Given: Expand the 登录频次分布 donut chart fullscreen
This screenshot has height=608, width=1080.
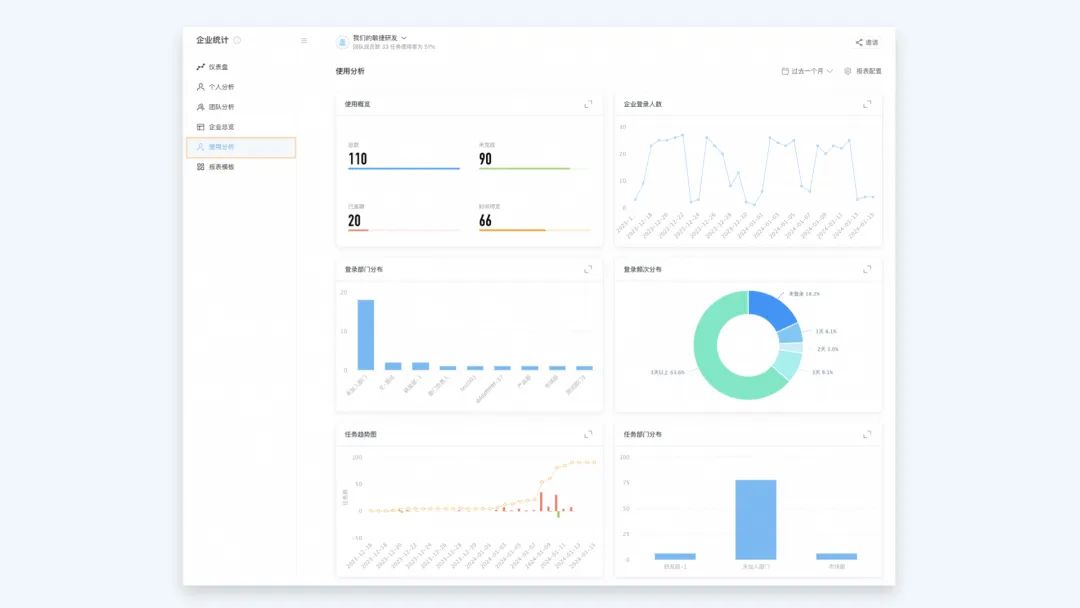Looking at the screenshot, I should coord(867,269).
